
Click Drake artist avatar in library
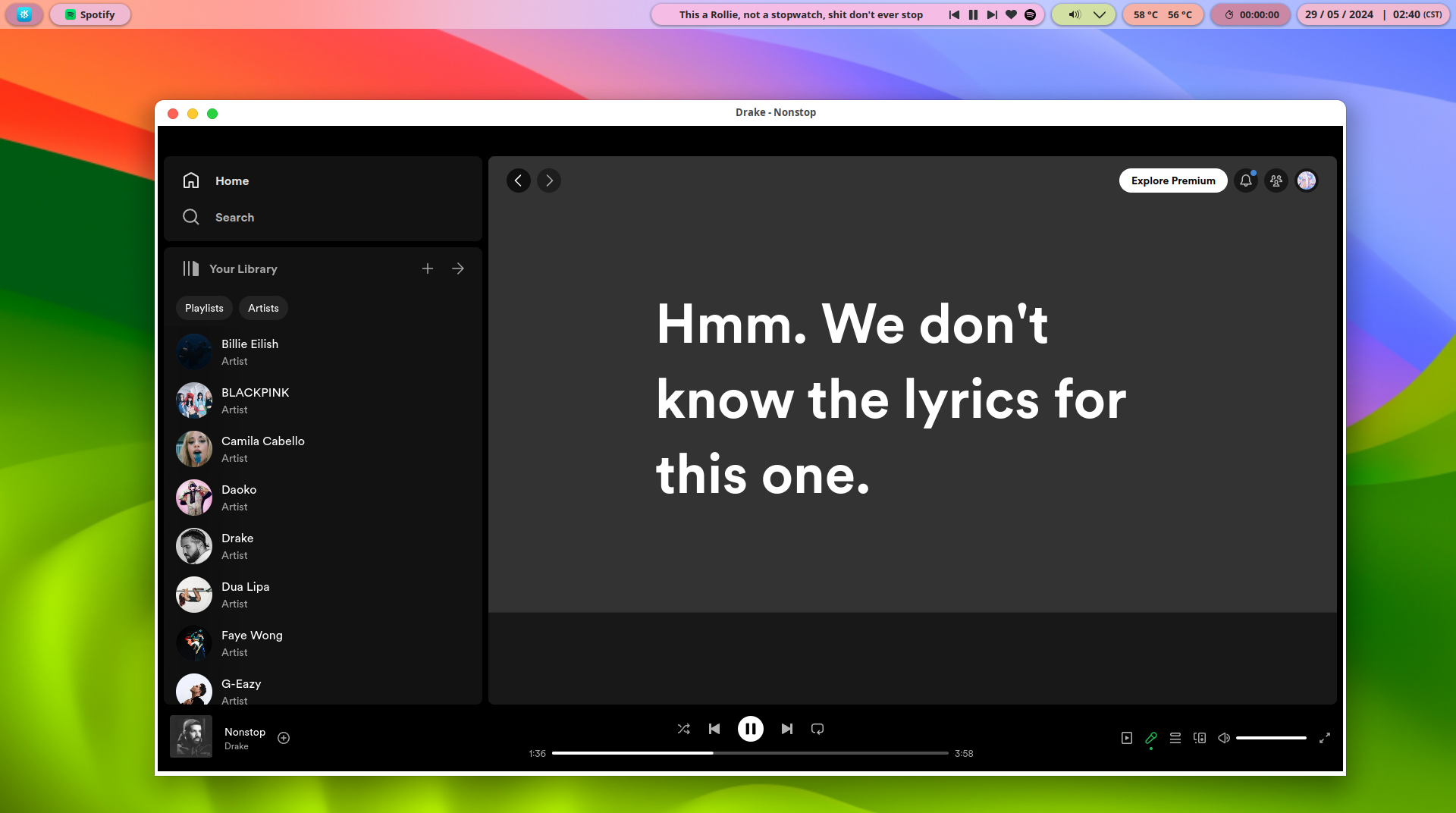click(x=194, y=546)
